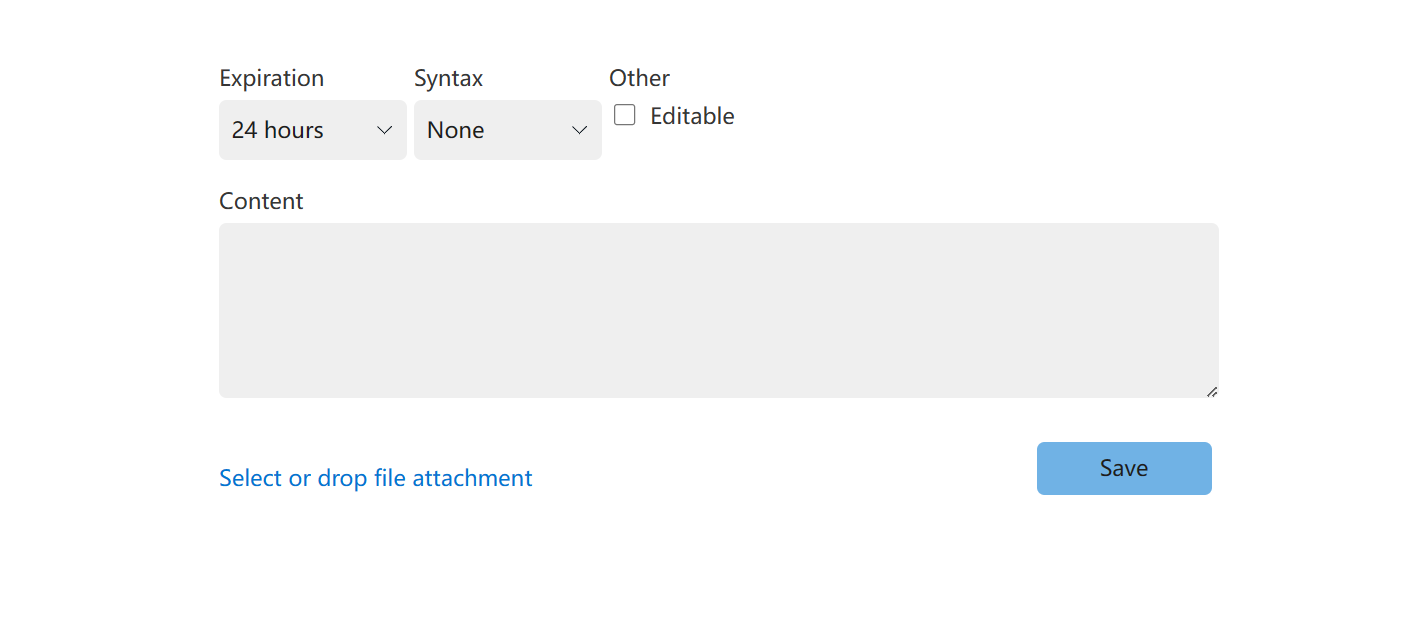Click the chevron arrow beside 24 hours
Viewport: 1406px width, 633px height.
point(384,131)
